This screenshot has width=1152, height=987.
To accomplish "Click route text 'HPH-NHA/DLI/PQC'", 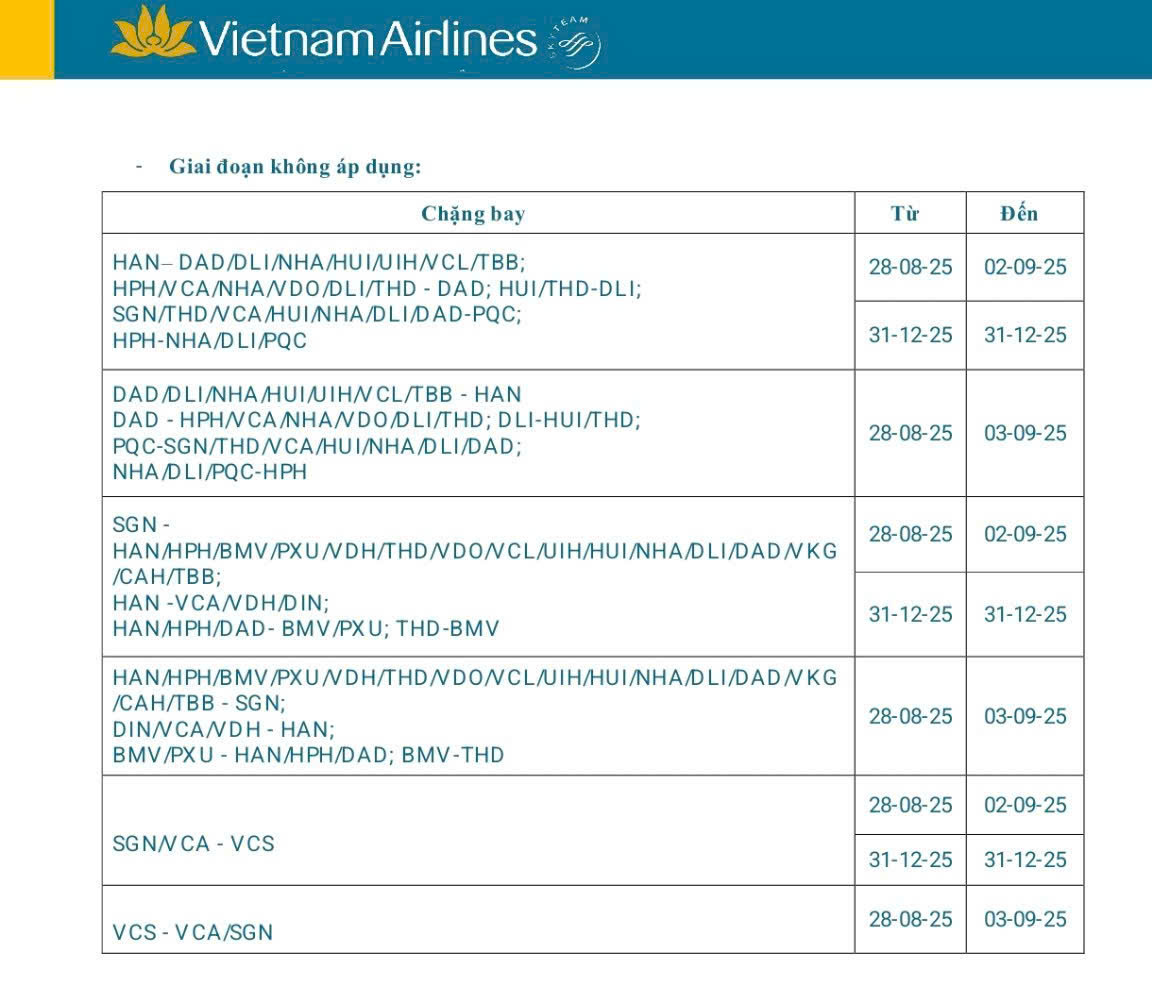I will tap(209, 340).
